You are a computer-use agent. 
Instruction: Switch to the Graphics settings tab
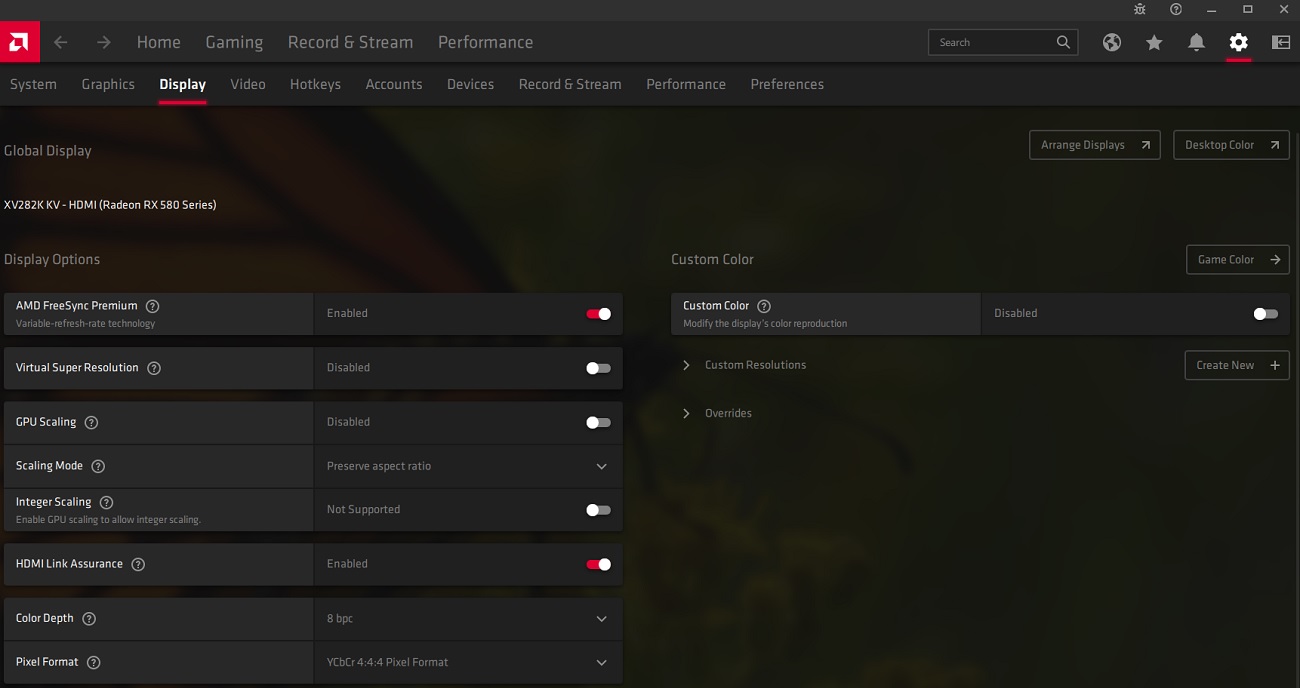pos(108,84)
